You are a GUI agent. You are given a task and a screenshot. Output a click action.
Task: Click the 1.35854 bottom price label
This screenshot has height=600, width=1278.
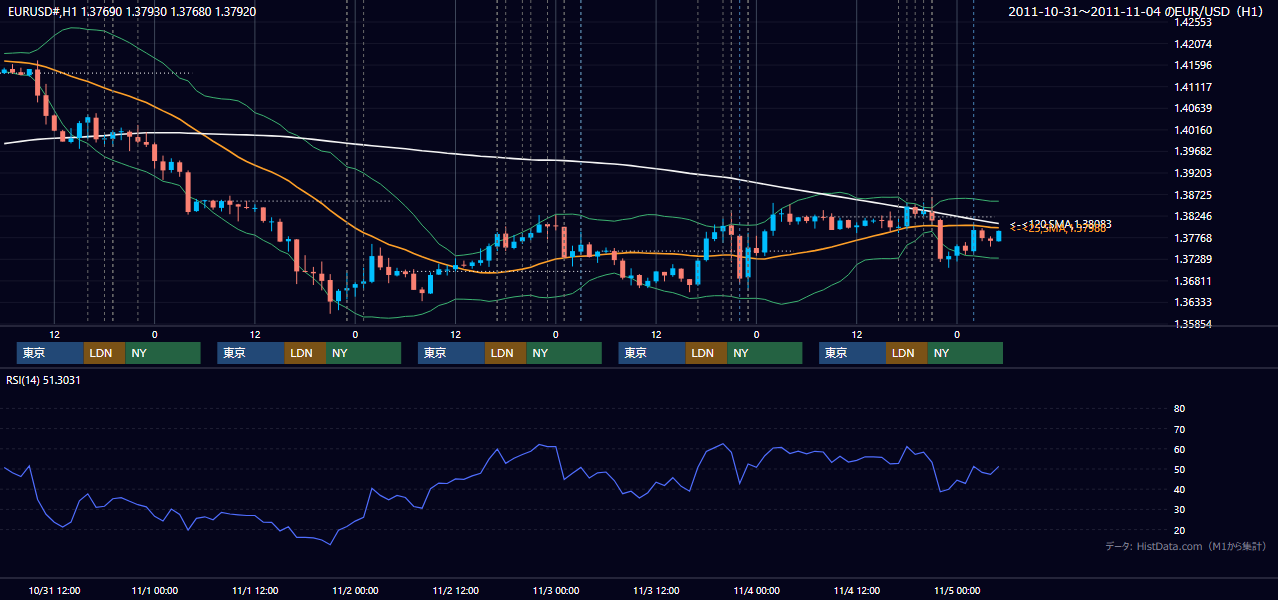pos(1193,324)
